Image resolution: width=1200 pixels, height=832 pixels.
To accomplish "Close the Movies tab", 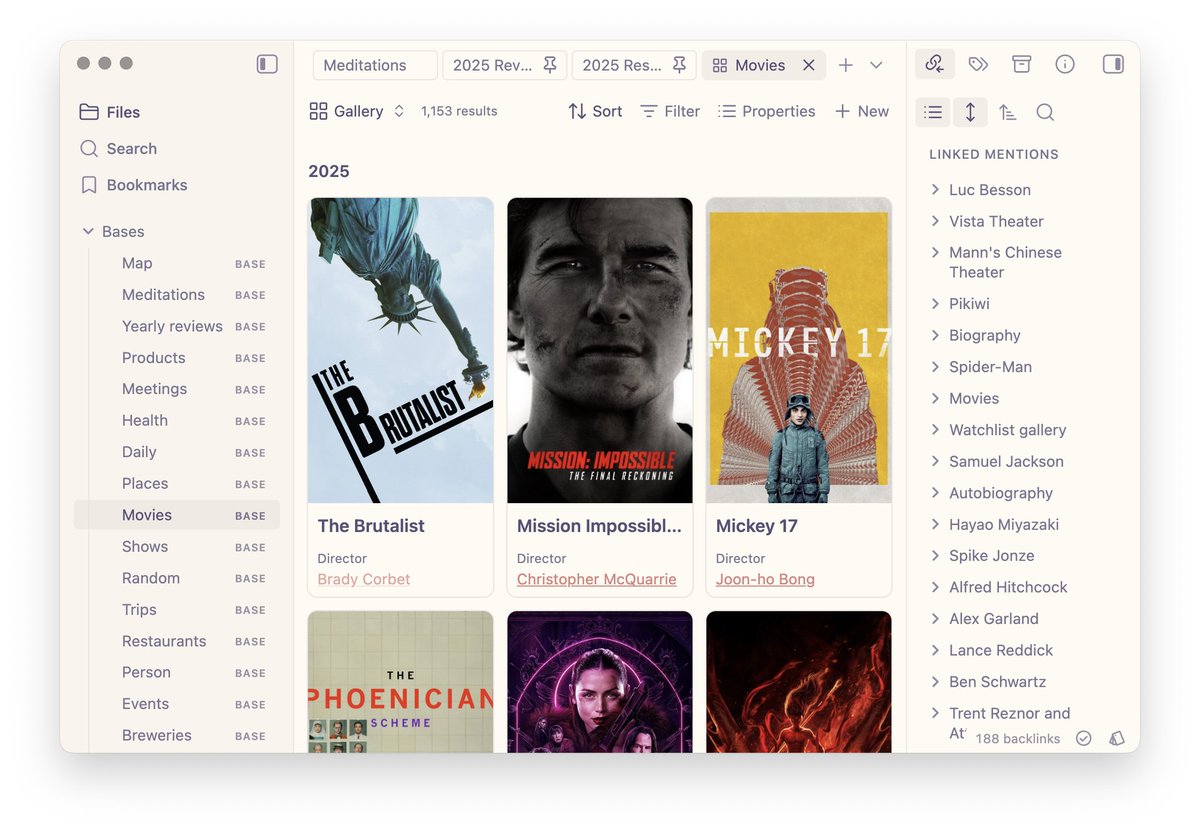I will [809, 65].
